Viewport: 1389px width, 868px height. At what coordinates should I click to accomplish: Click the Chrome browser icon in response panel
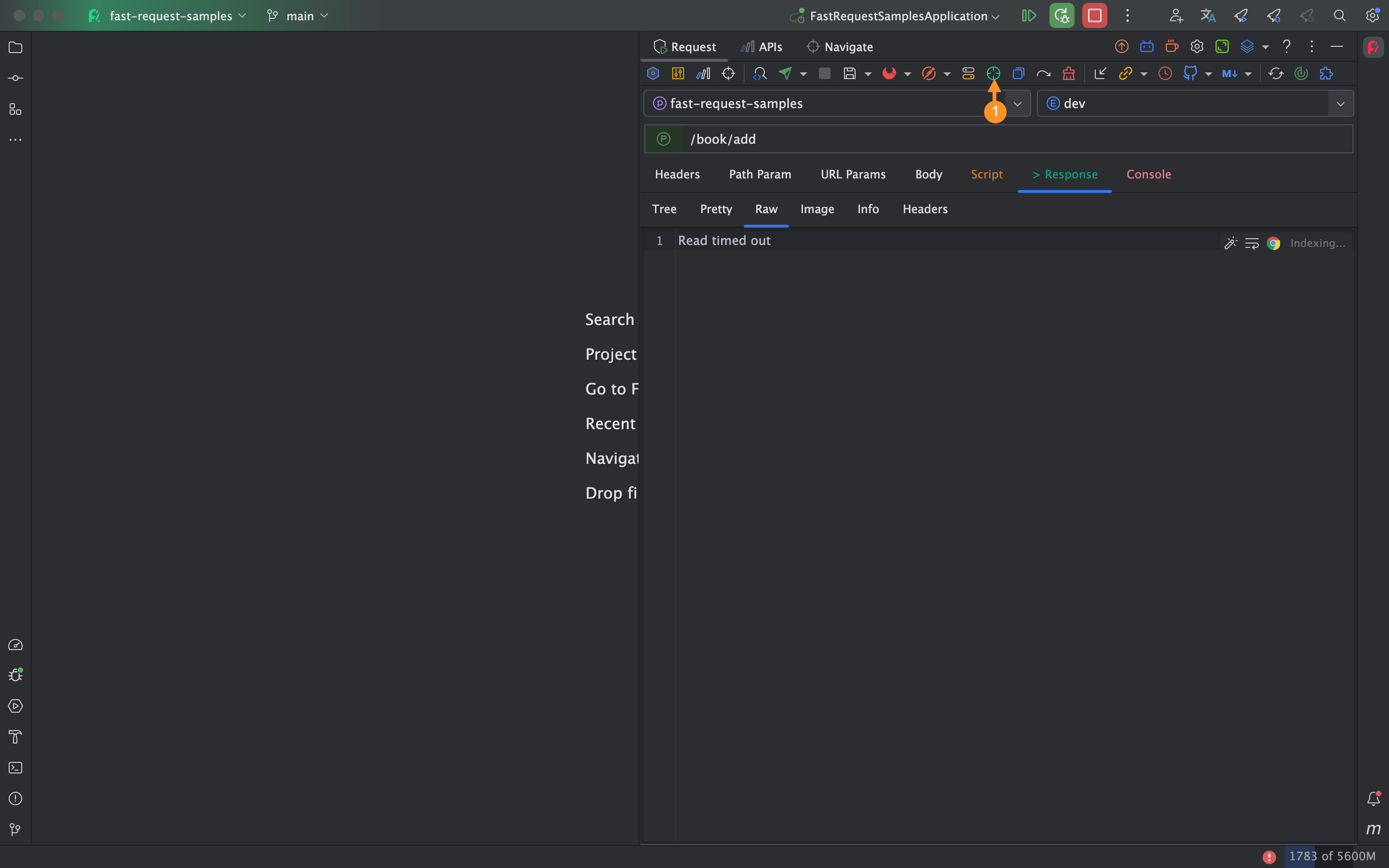click(x=1274, y=244)
